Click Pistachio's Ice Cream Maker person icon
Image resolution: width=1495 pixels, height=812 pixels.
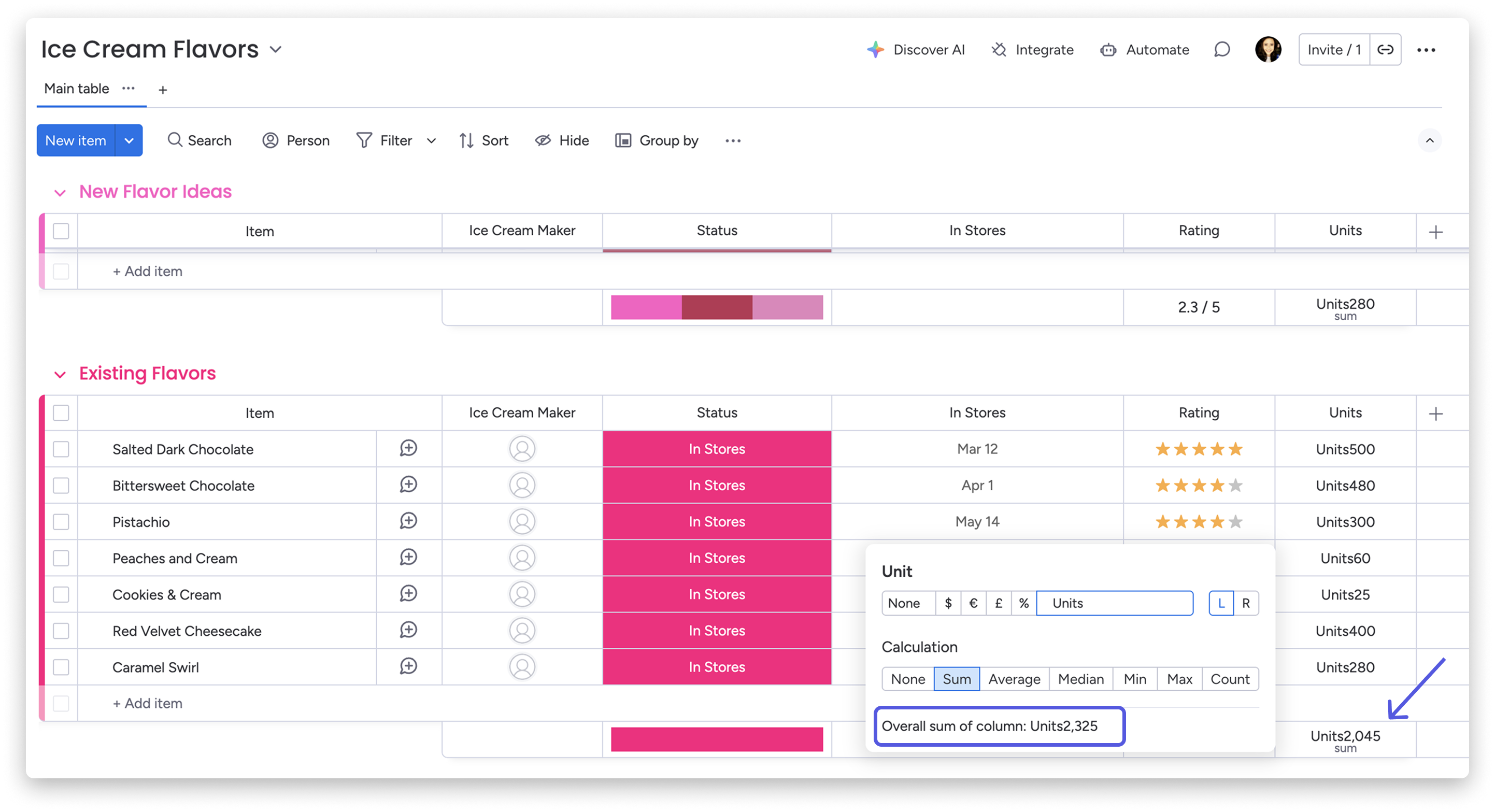(x=522, y=522)
